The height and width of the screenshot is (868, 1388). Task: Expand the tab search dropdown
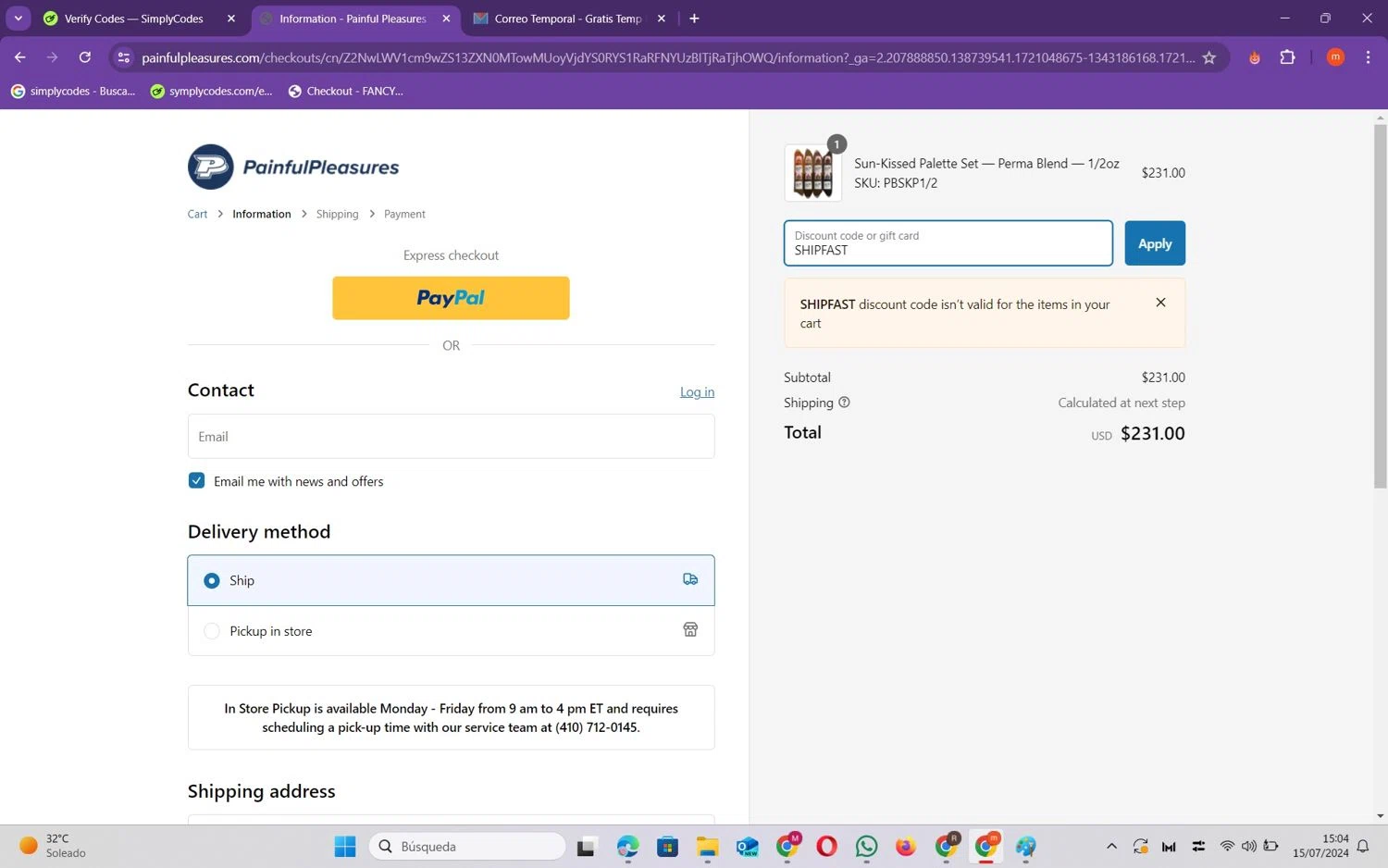[18, 19]
